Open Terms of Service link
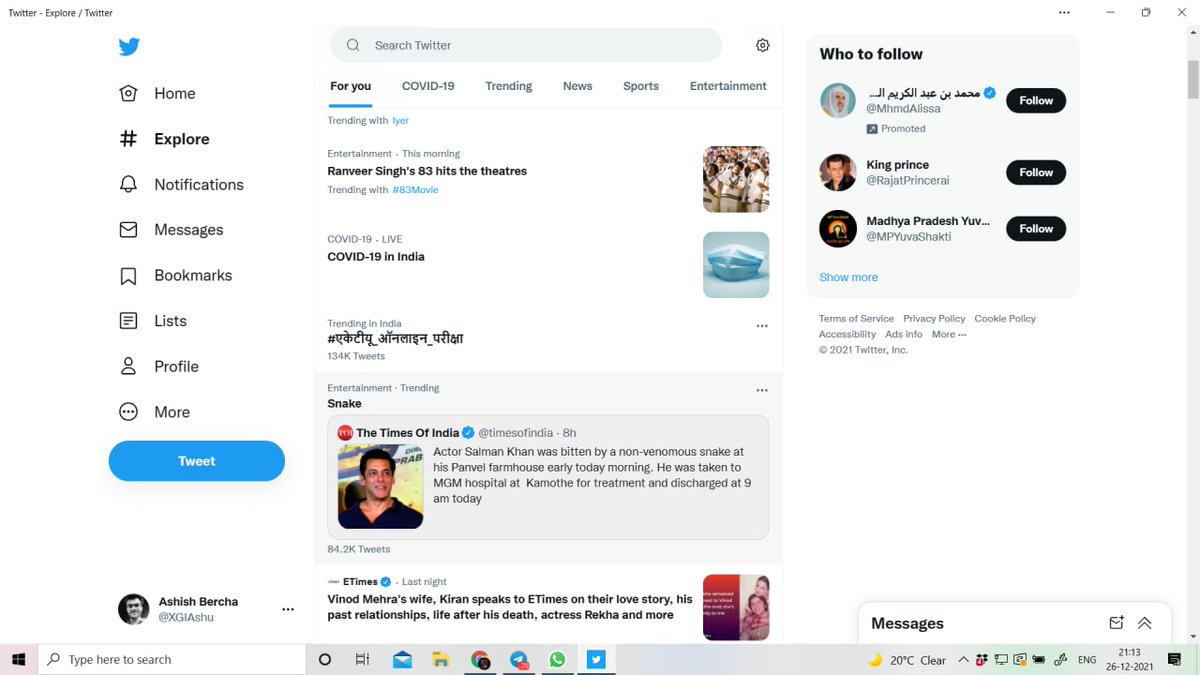This screenshot has width=1200, height=675. pos(857,318)
